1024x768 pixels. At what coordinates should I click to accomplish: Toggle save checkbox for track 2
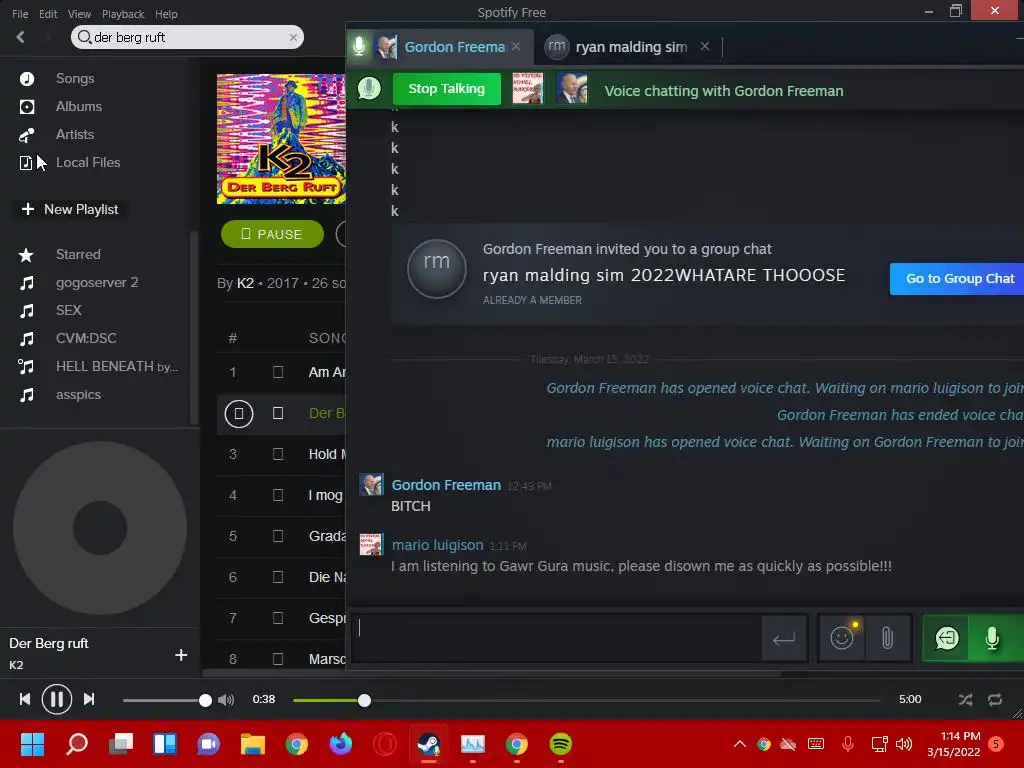[278, 413]
